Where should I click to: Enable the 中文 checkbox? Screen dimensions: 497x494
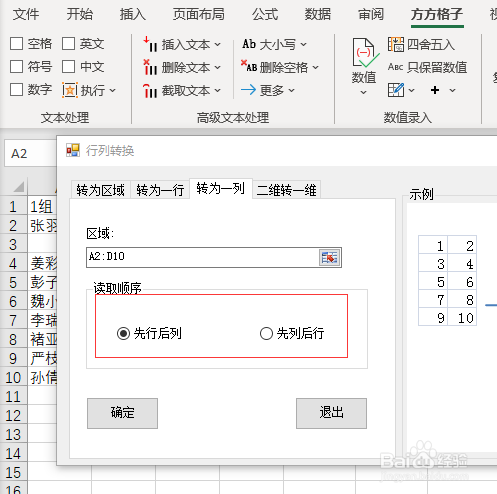point(68,67)
